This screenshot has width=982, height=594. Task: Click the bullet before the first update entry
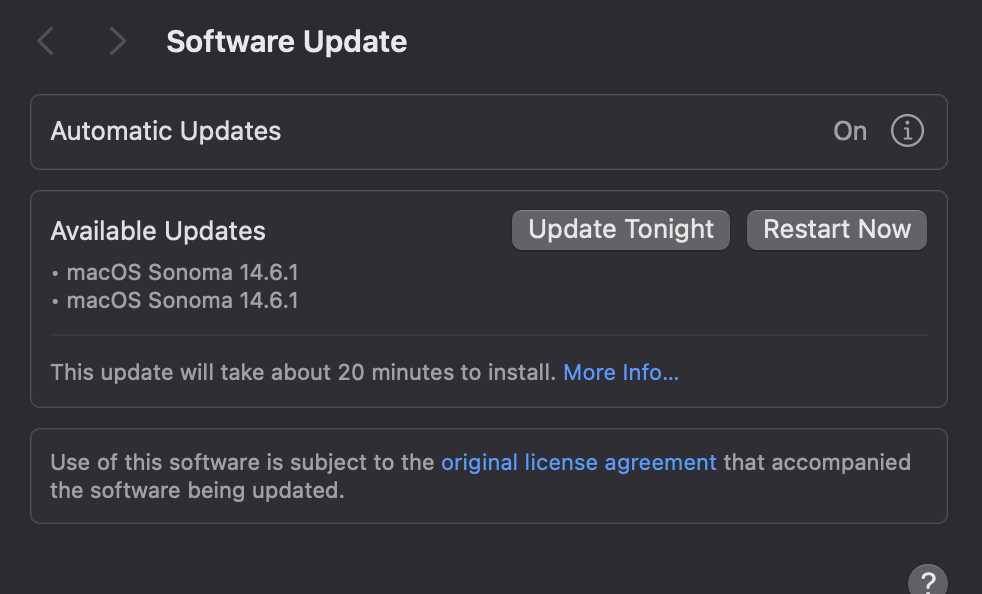point(55,272)
